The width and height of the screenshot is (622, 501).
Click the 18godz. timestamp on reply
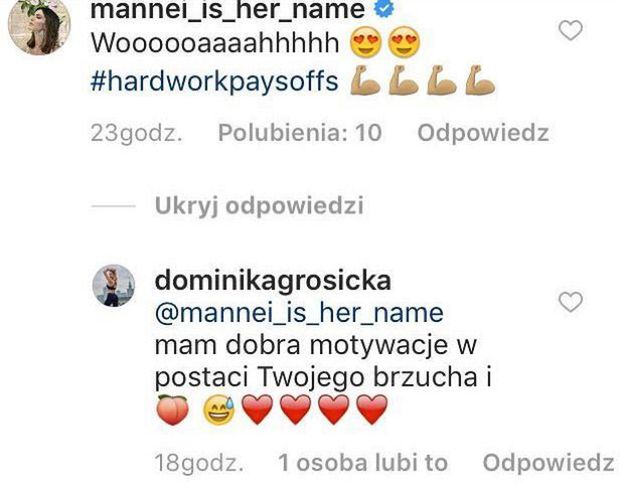click(x=199, y=462)
